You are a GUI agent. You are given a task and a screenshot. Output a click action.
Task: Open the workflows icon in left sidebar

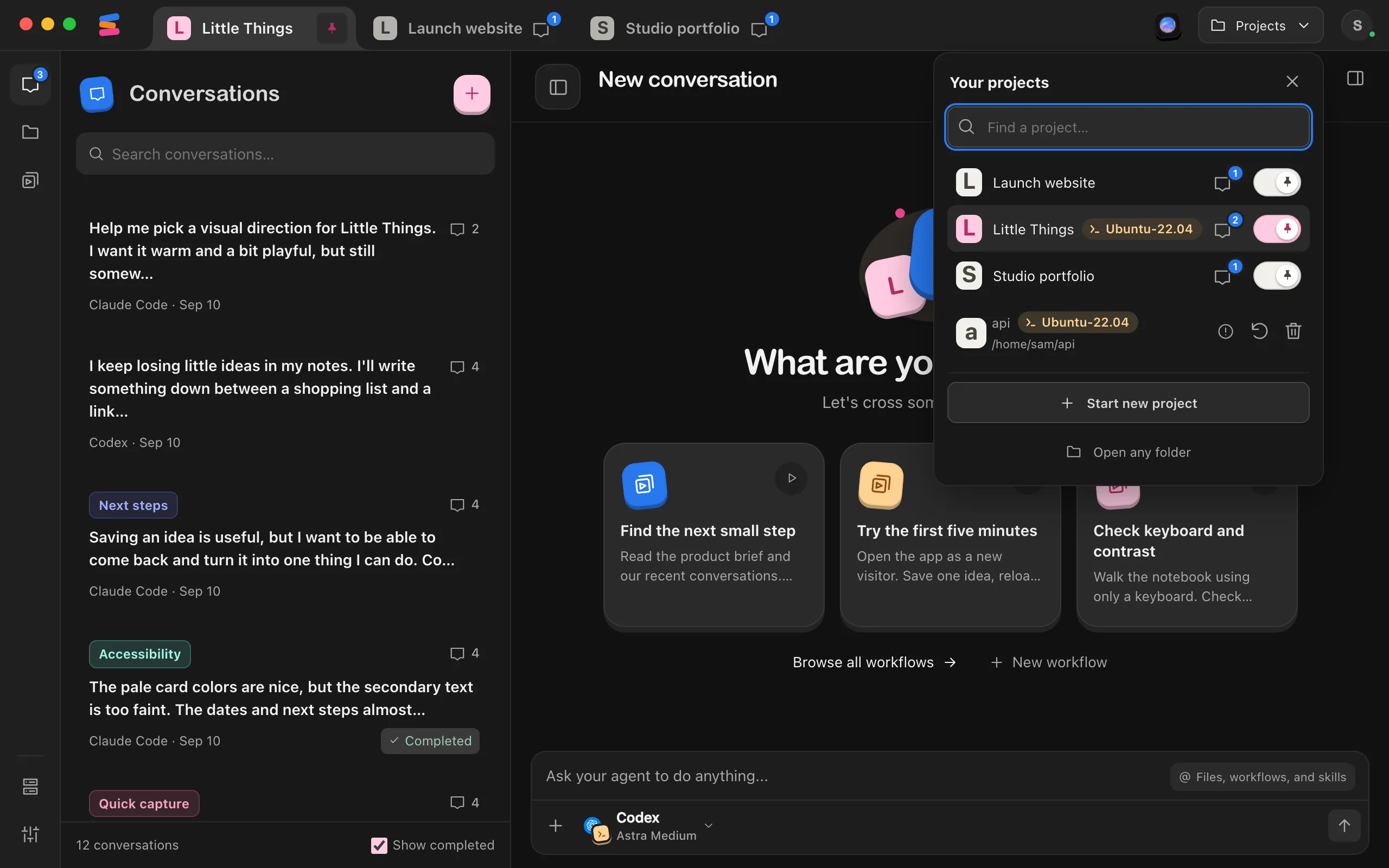click(30, 180)
